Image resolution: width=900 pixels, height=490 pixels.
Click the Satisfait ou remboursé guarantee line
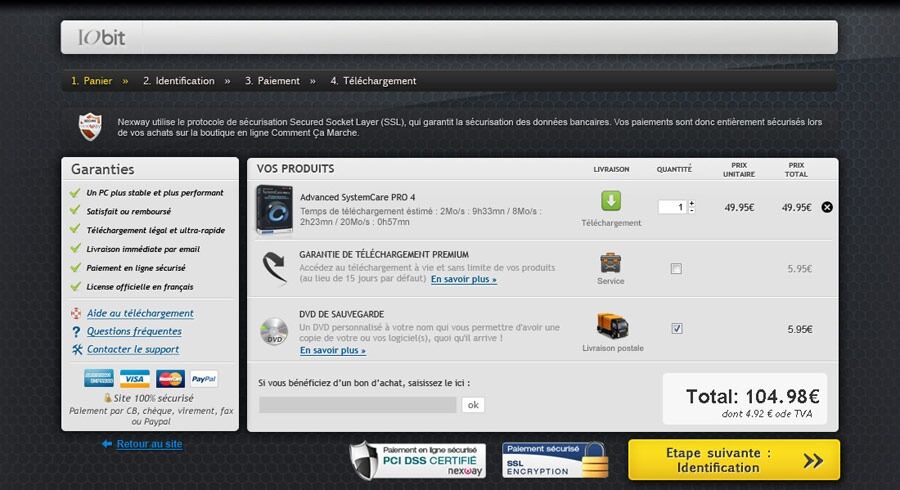coord(129,211)
